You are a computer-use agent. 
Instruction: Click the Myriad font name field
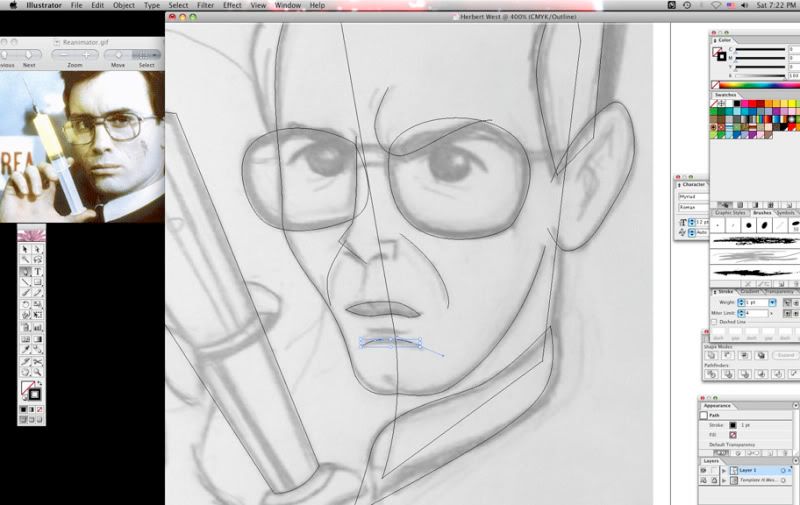tap(693, 196)
